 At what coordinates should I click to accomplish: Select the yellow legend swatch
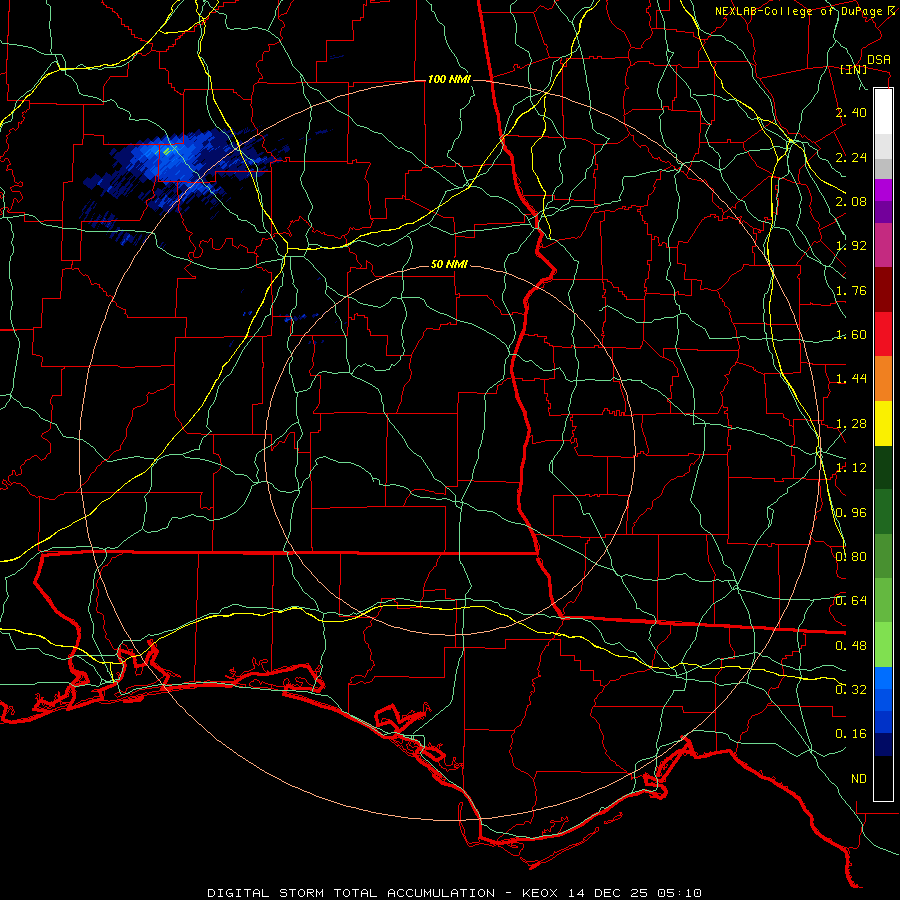pos(883,423)
